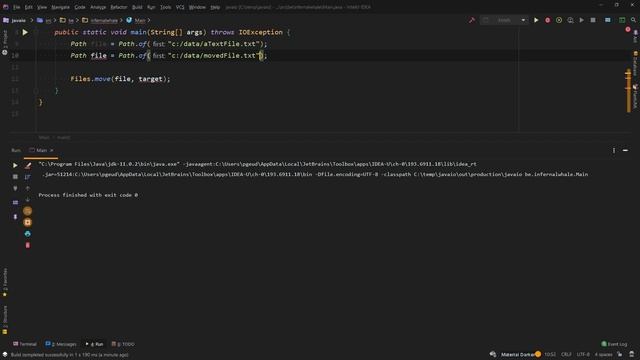Close the Main run tab

tap(52, 151)
